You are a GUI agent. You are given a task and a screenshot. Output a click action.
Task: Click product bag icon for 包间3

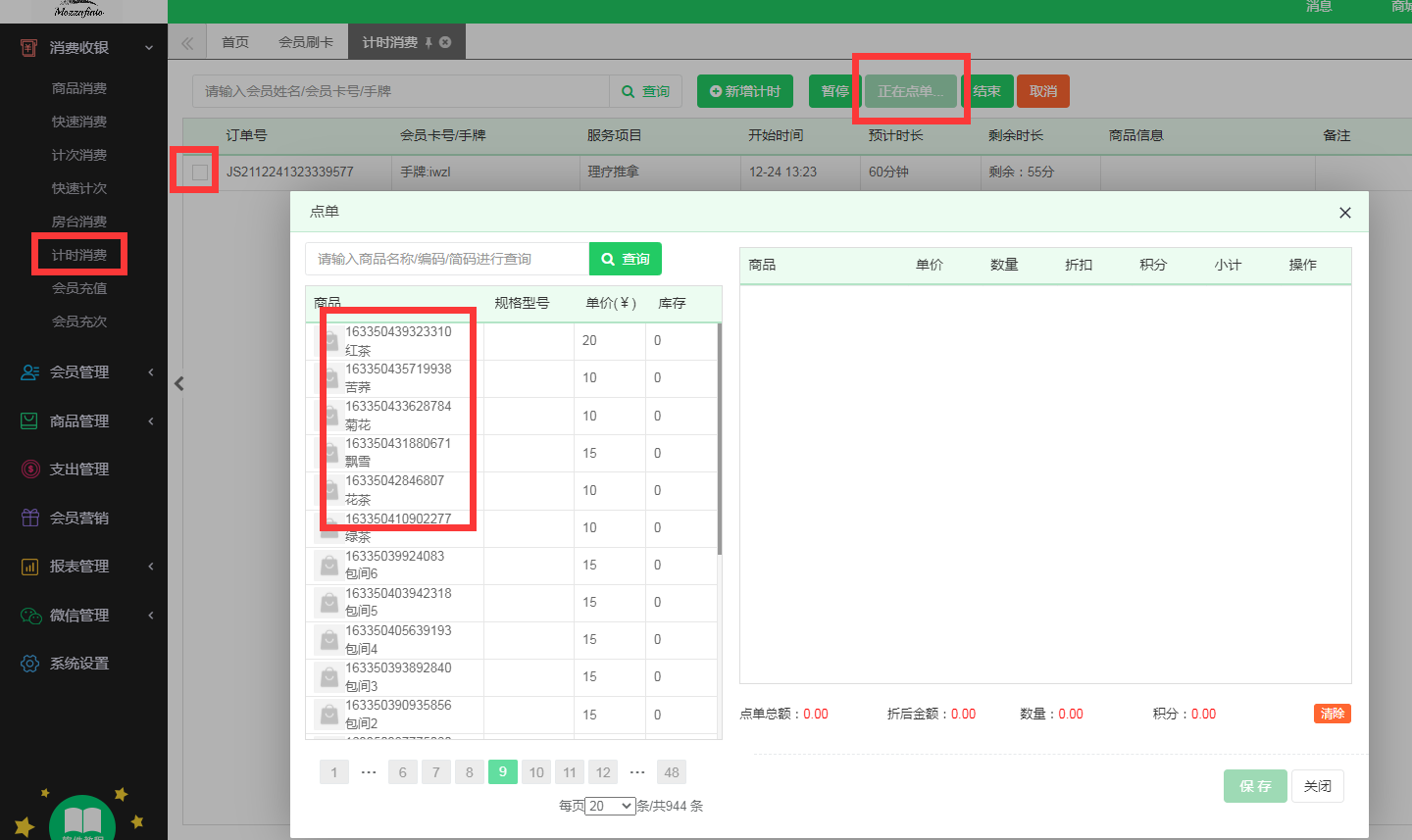click(x=328, y=677)
